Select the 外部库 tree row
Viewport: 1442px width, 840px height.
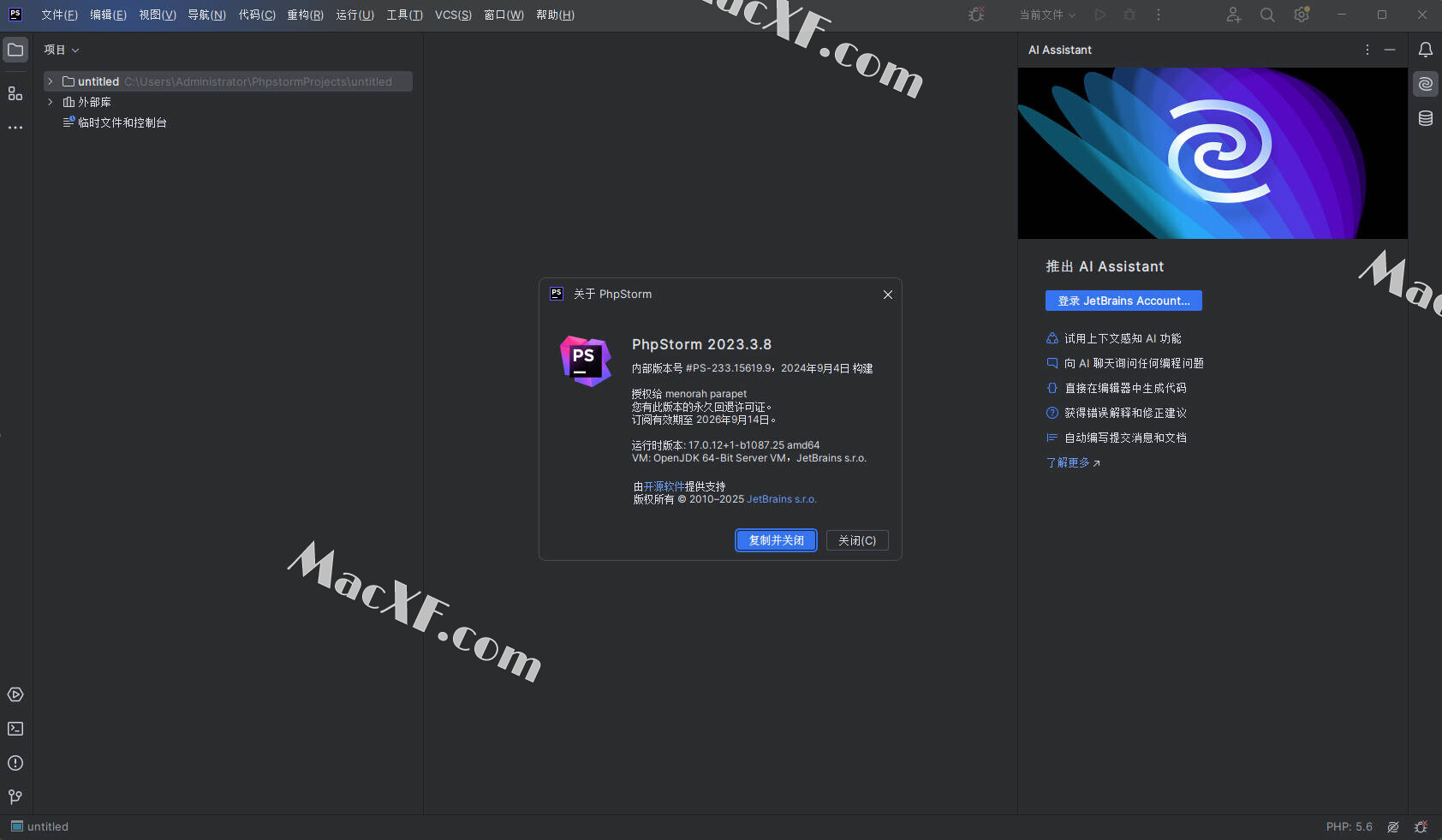[x=228, y=102]
